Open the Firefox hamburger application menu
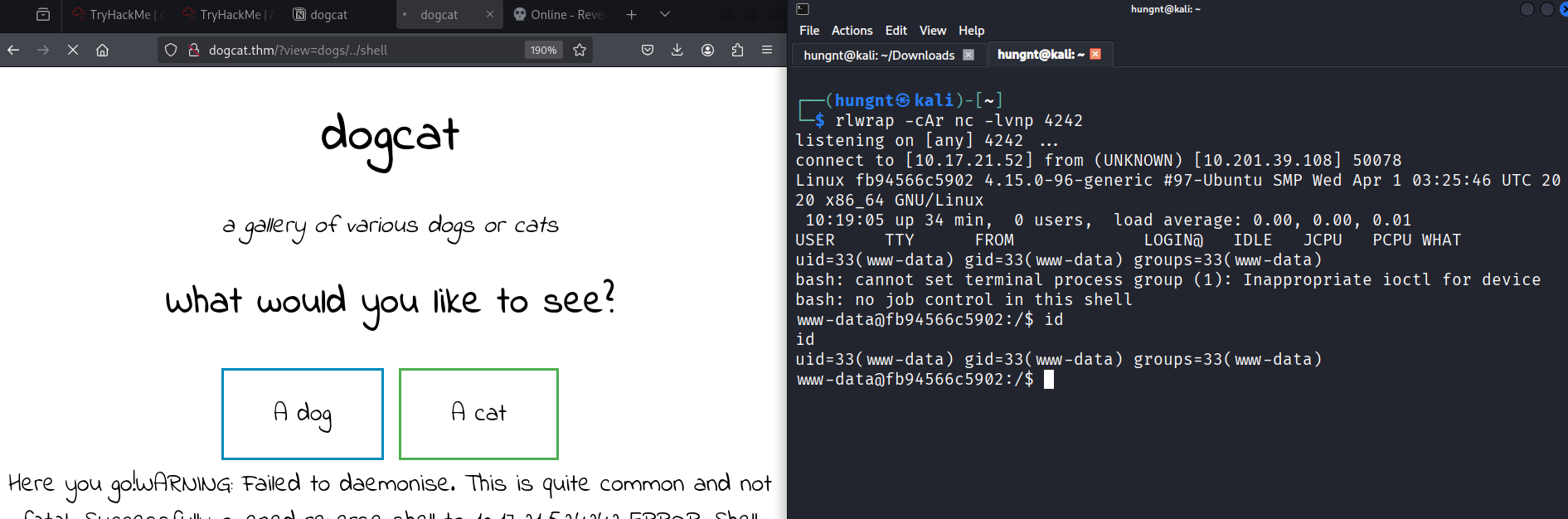 (x=767, y=50)
